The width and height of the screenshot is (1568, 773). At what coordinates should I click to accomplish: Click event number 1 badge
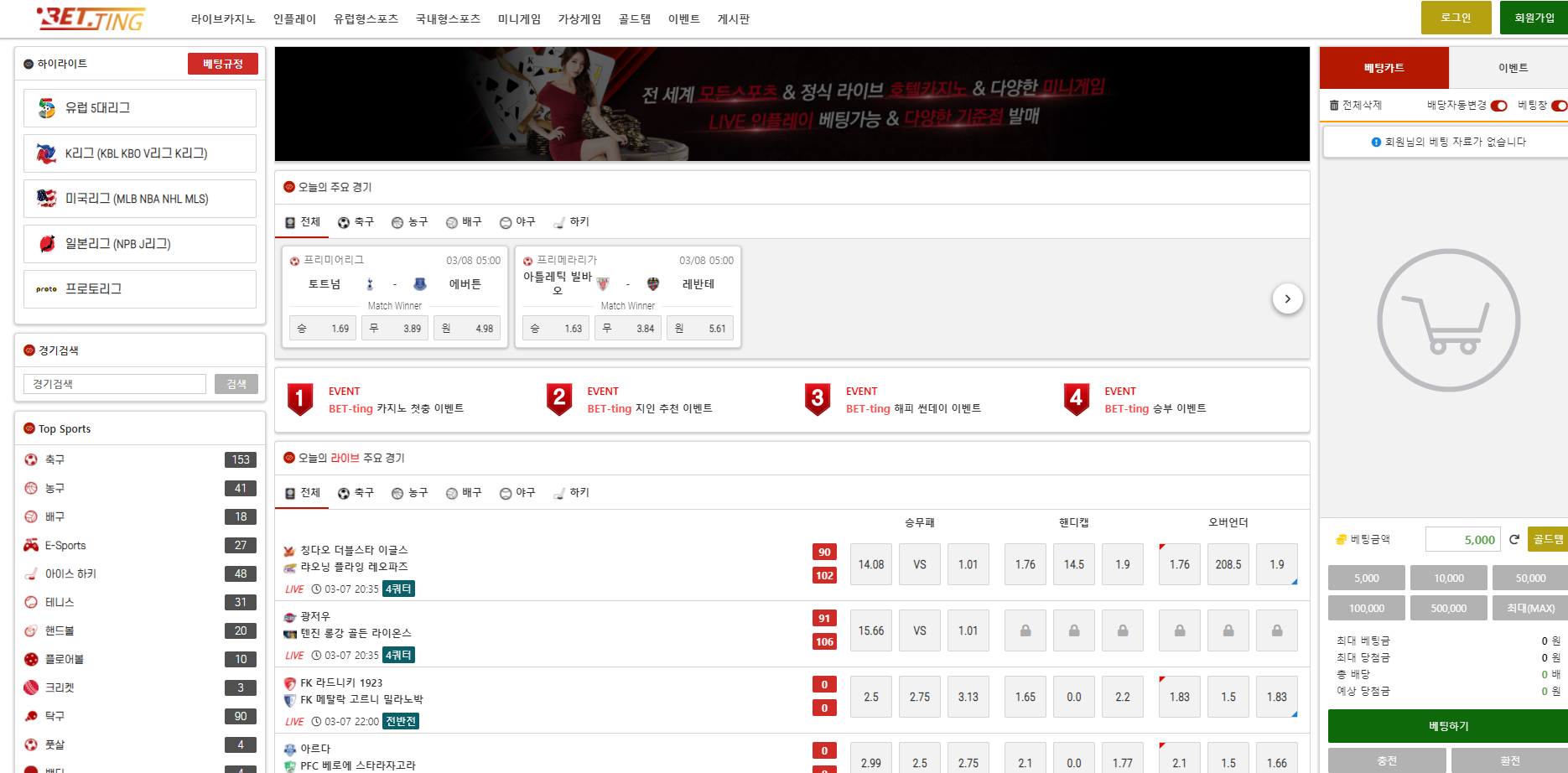[x=300, y=399]
